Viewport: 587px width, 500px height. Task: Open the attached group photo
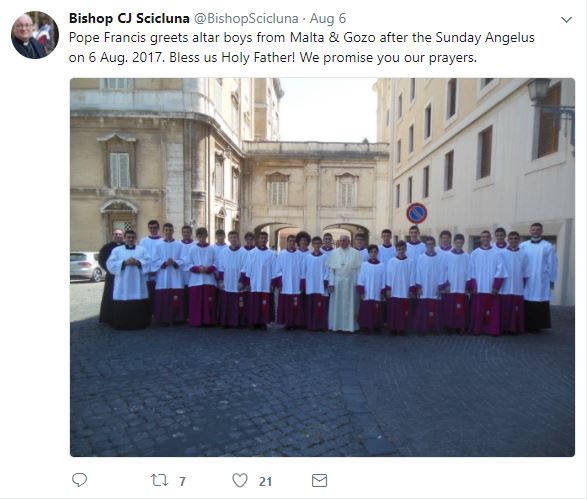[322, 267]
